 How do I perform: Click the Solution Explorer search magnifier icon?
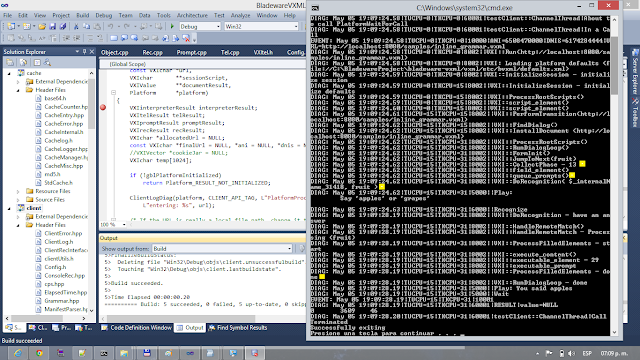[48, 62]
